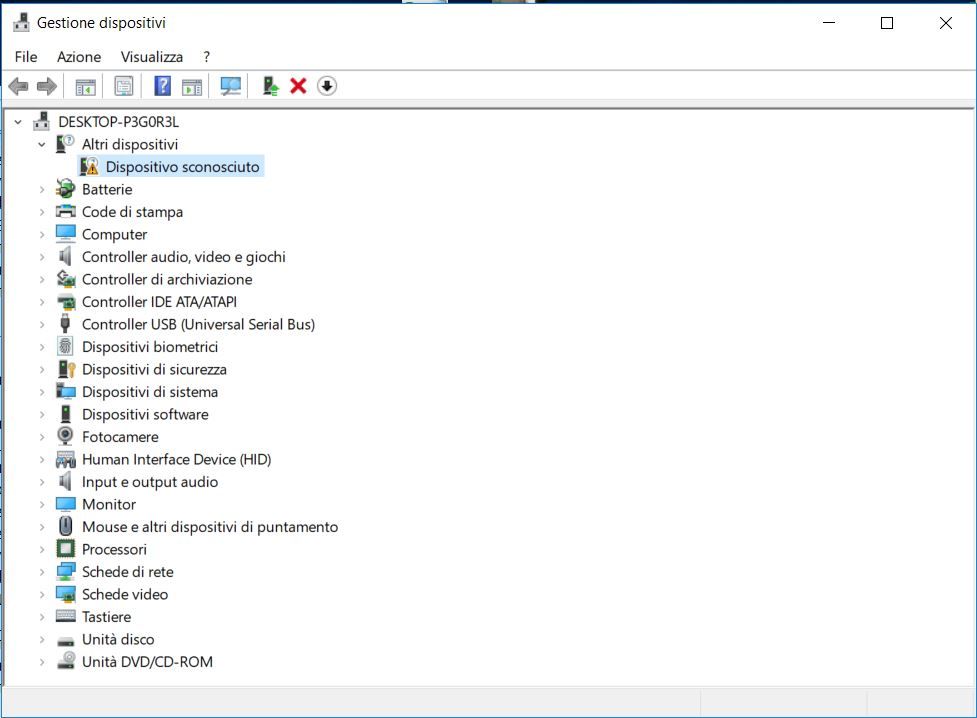Collapse the Altri dispositivi category

[42, 145]
